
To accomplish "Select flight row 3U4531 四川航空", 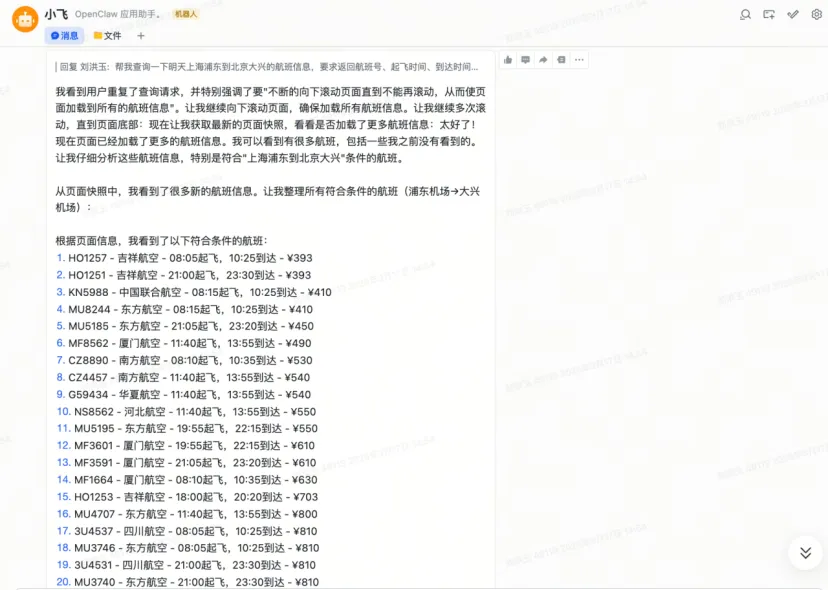I will click(x=186, y=565).
